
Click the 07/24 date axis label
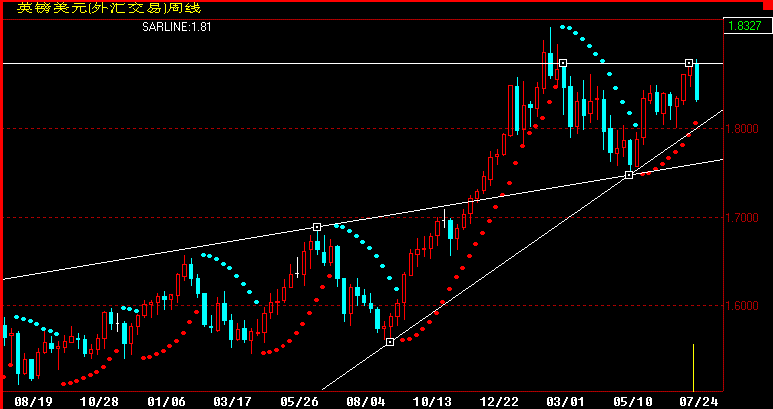(x=699, y=402)
